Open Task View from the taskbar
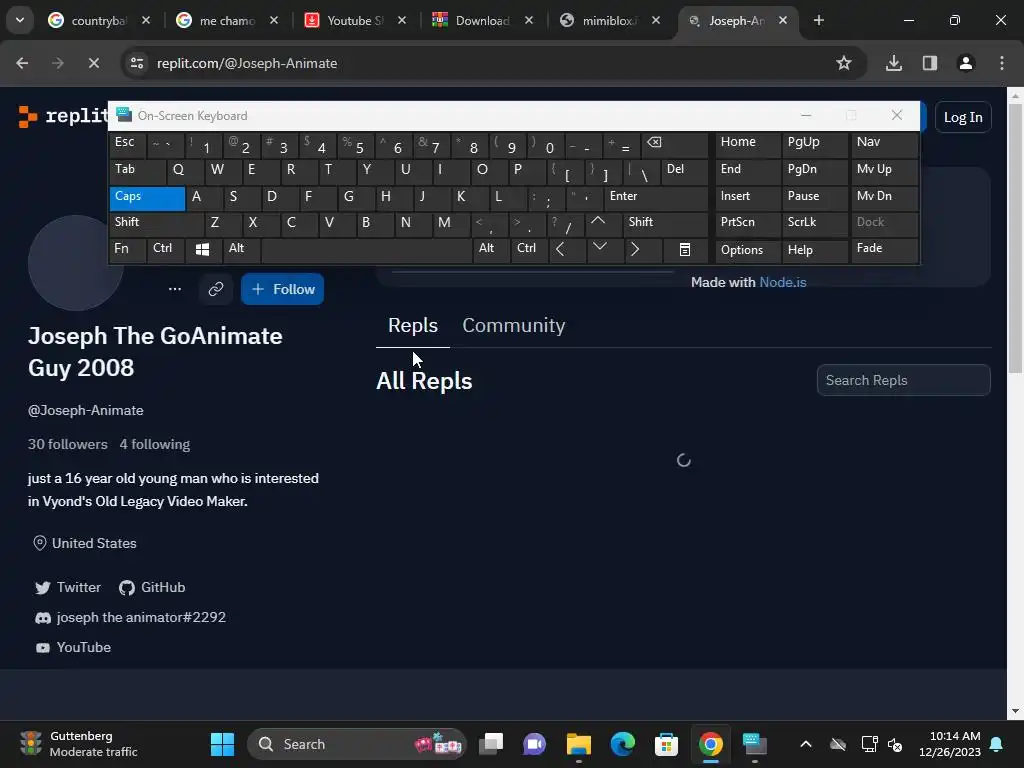 click(x=491, y=744)
